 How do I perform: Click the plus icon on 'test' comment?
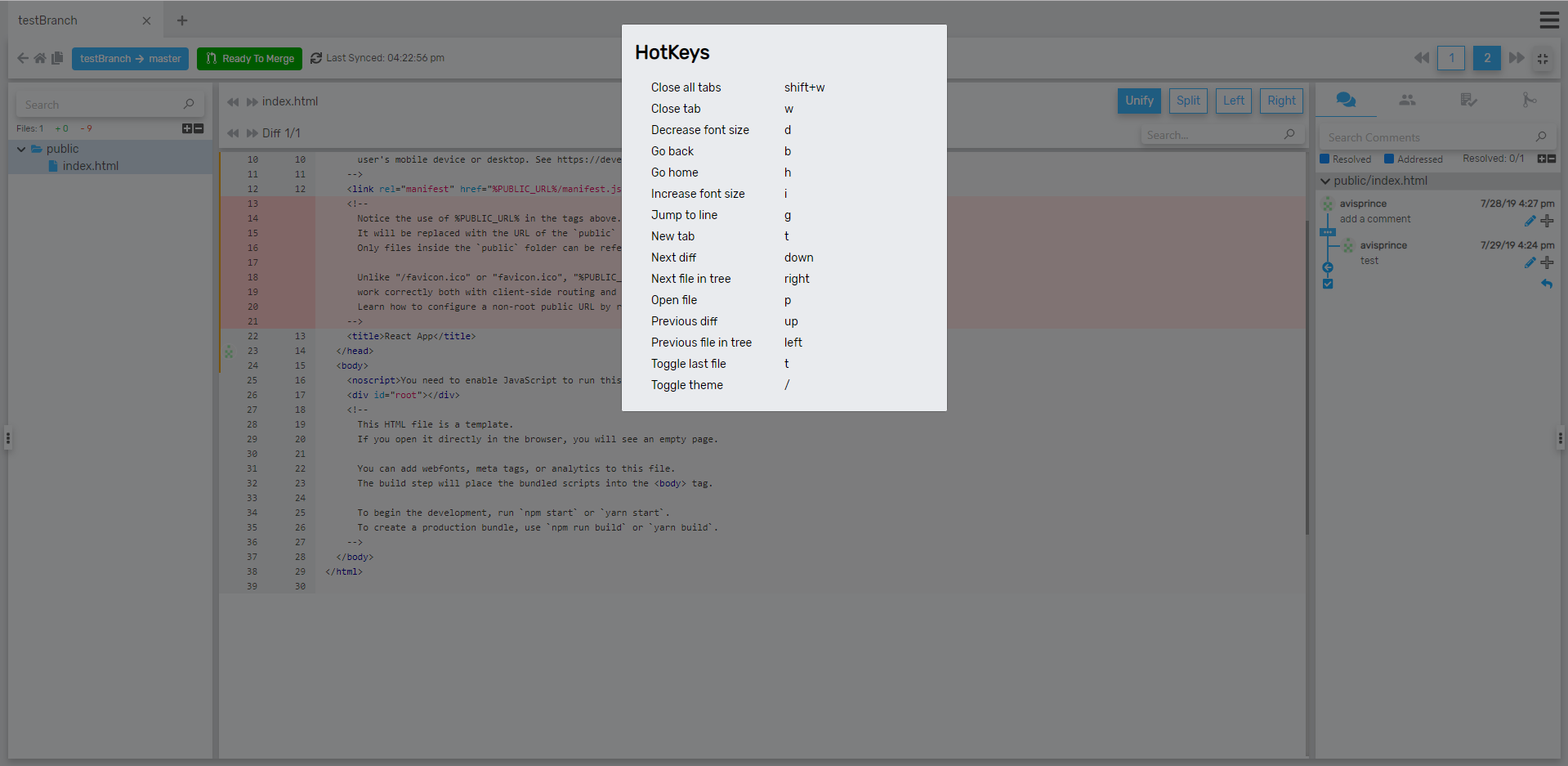(1547, 262)
